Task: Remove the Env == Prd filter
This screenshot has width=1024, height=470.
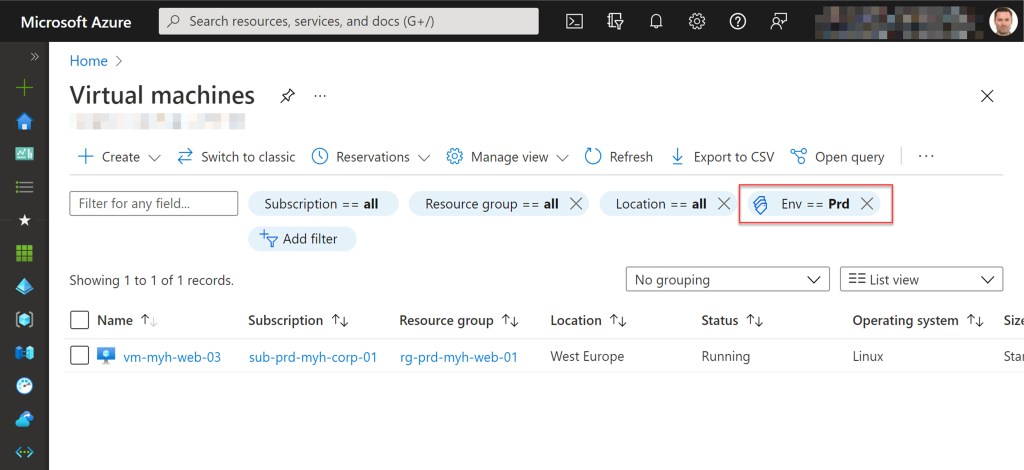Action: 867,204
